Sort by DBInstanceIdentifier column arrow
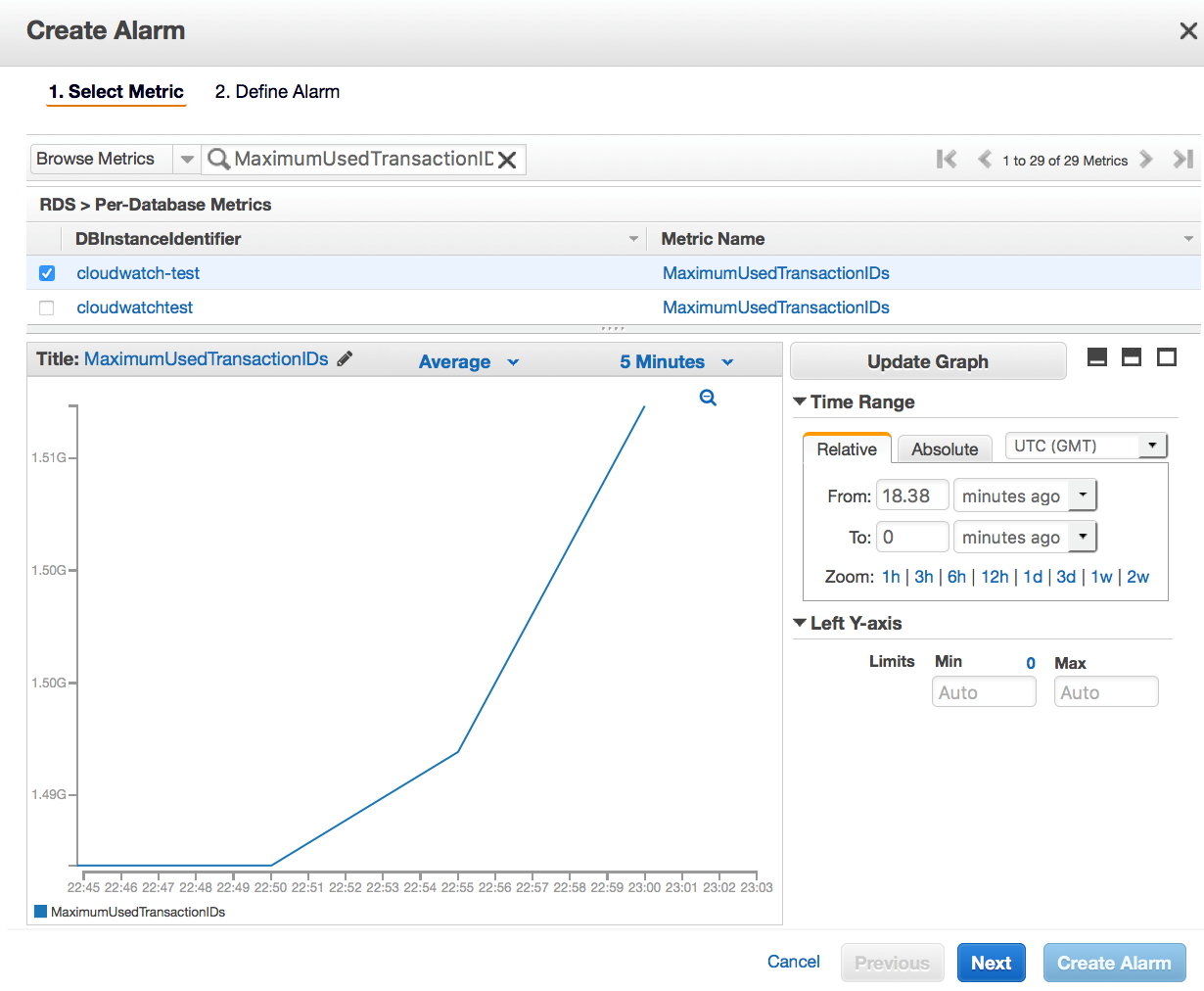 tap(633, 239)
